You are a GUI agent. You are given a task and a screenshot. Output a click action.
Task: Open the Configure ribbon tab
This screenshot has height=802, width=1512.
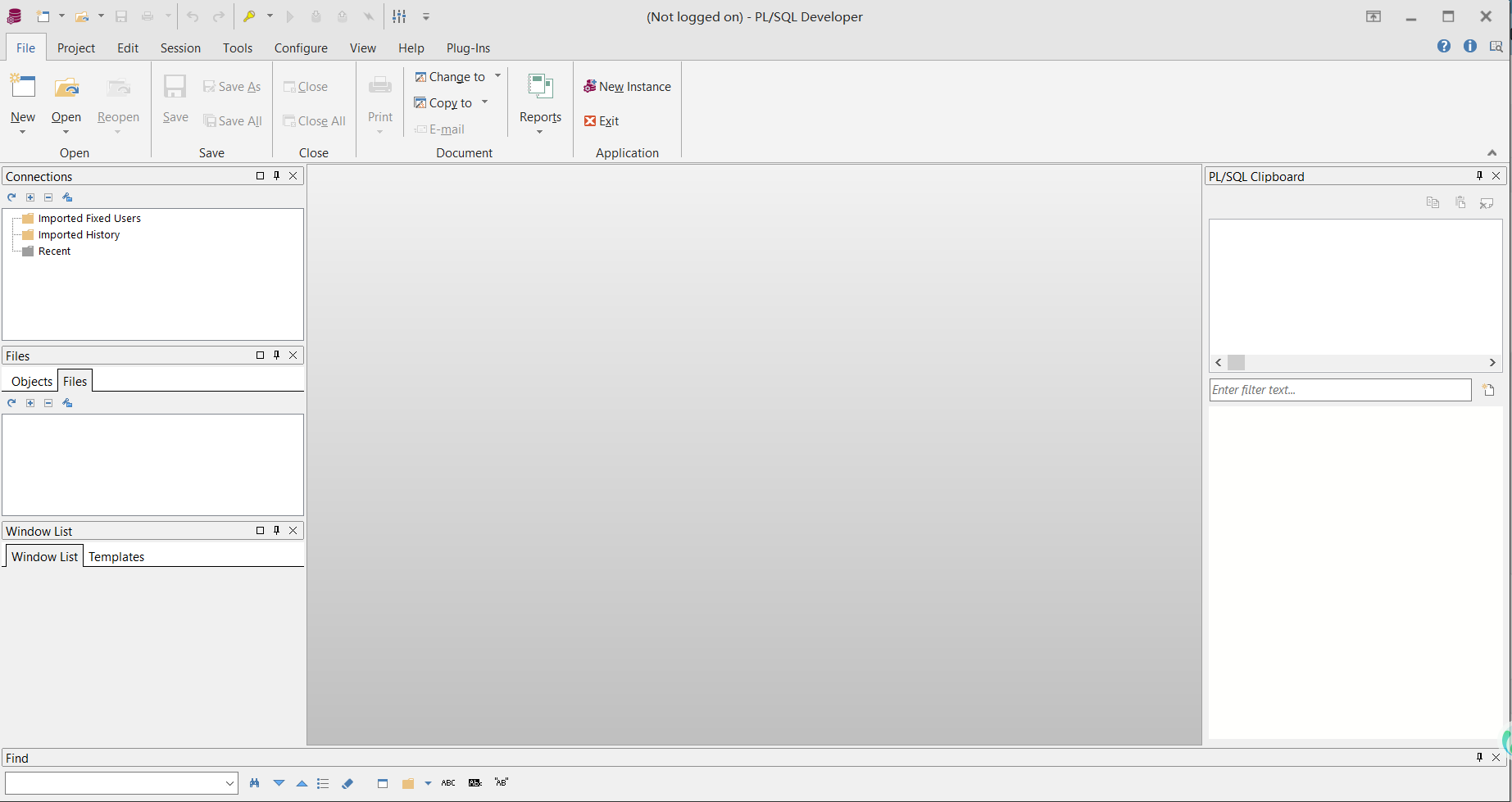(x=301, y=48)
